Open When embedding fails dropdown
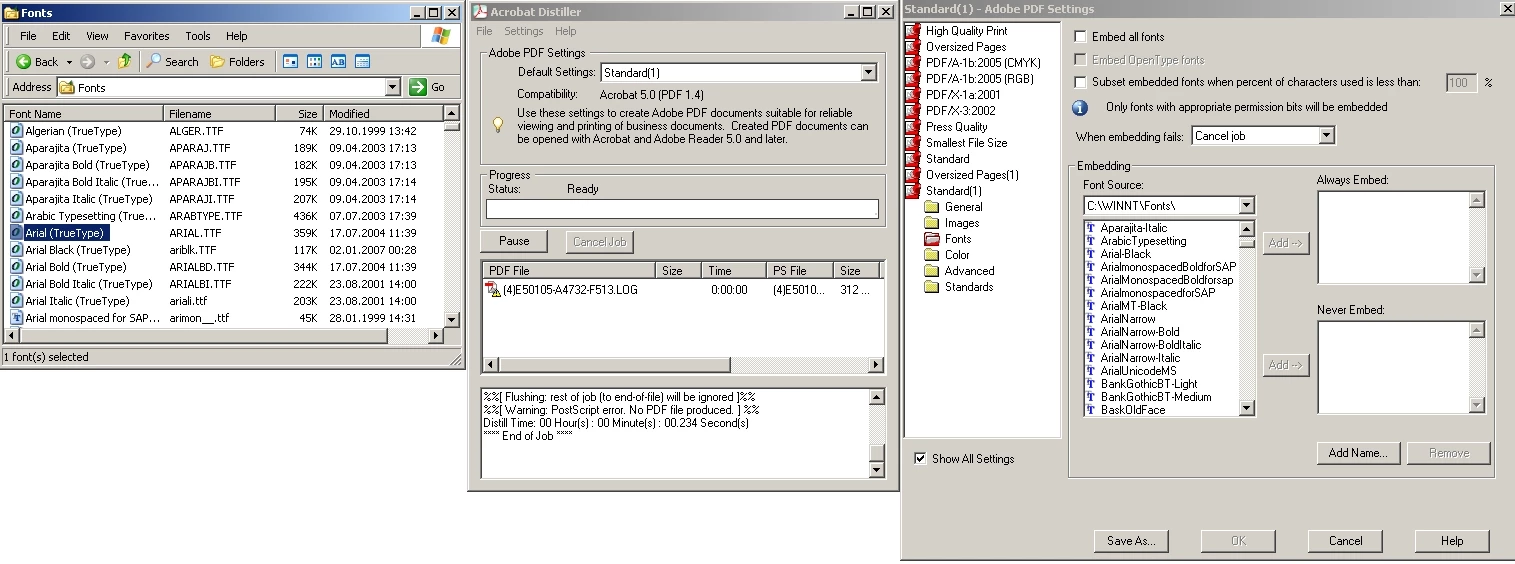The width and height of the screenshot is (1515, 564). pos(1326,135)
